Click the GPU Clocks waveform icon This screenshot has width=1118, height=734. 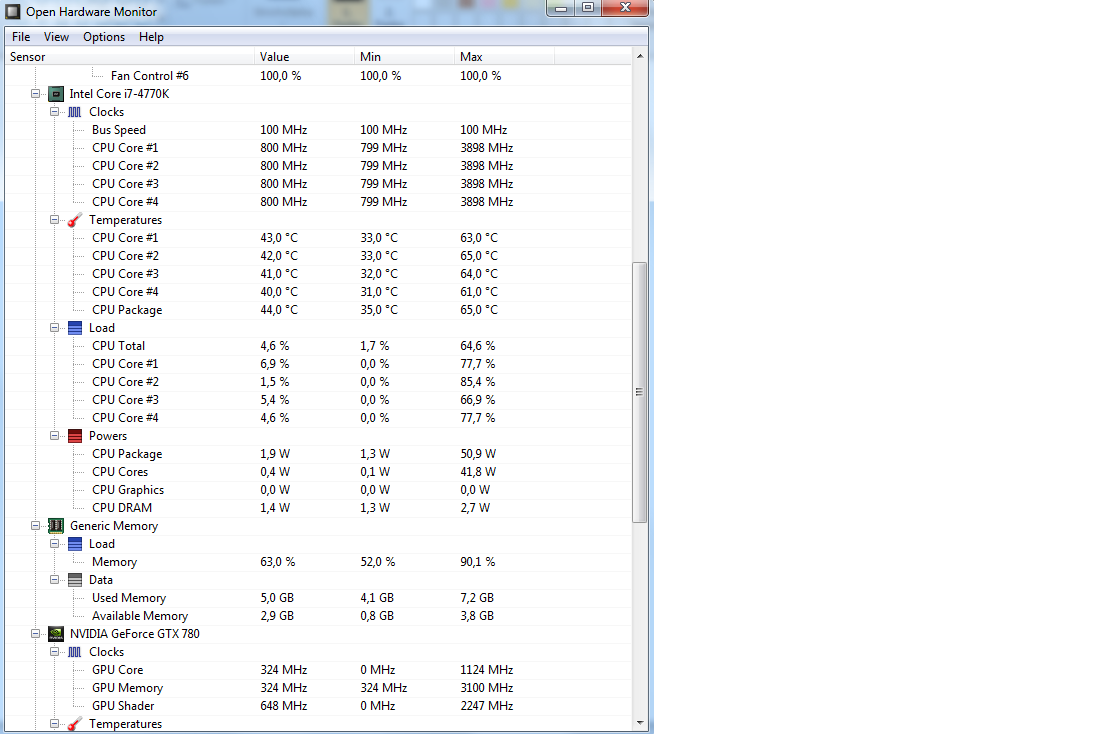75,652
